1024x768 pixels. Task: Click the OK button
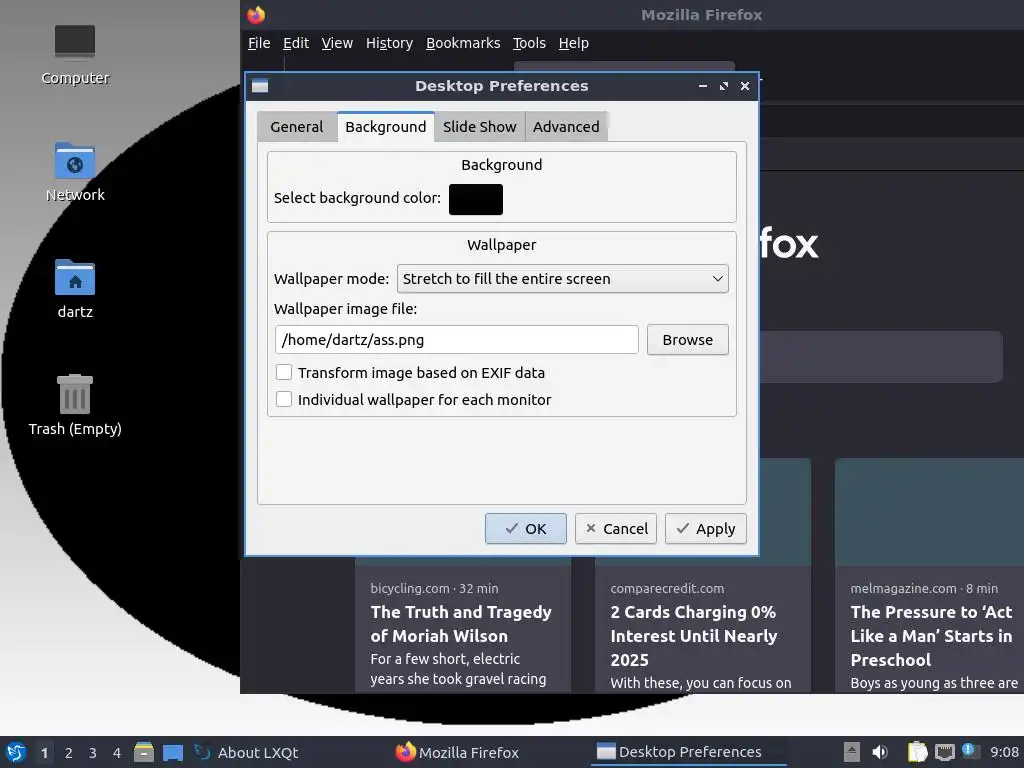tap(526, 528)
